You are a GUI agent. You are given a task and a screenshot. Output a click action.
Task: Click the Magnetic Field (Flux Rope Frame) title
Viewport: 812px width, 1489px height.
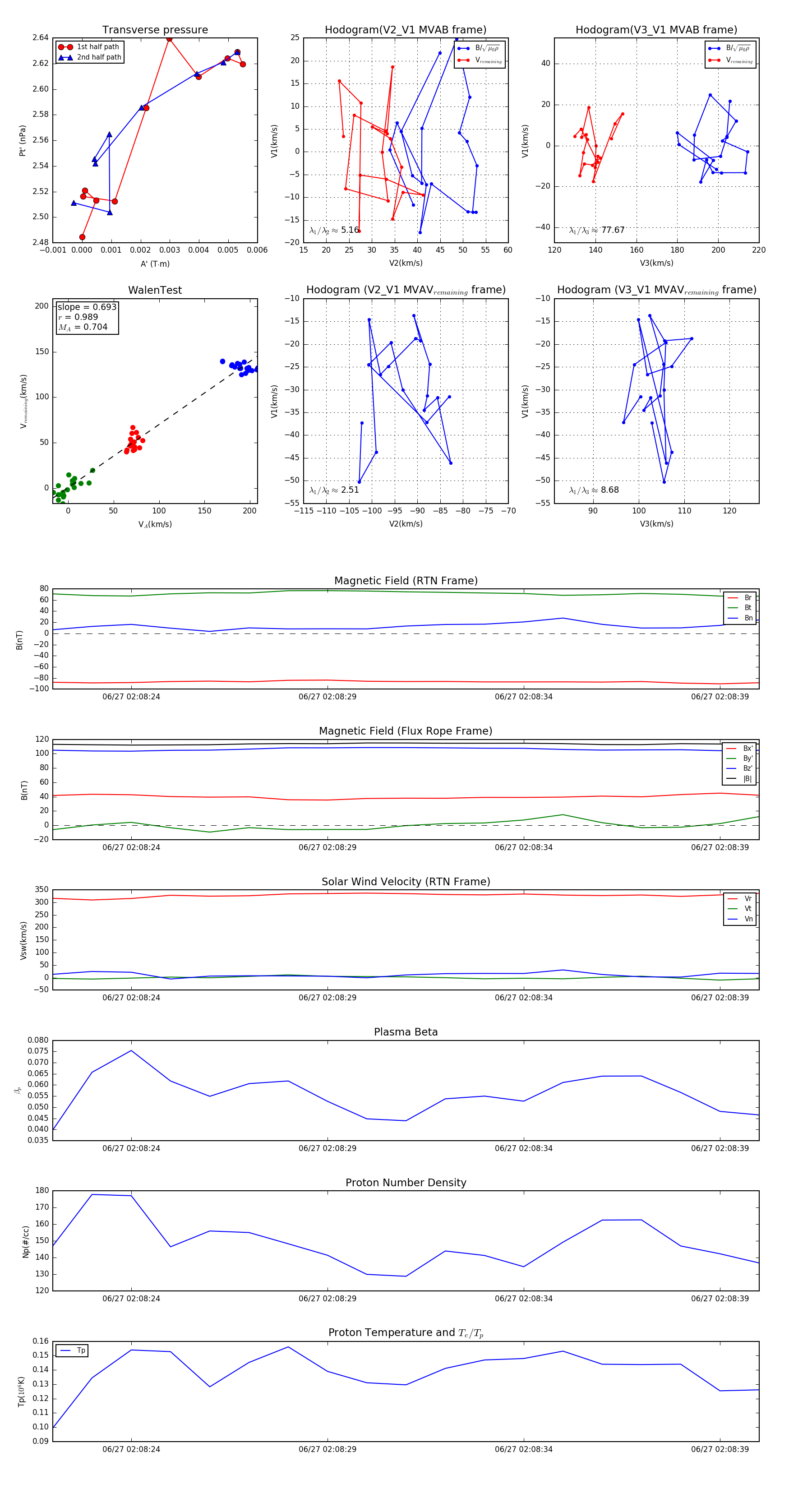click(x=405, y=731)
